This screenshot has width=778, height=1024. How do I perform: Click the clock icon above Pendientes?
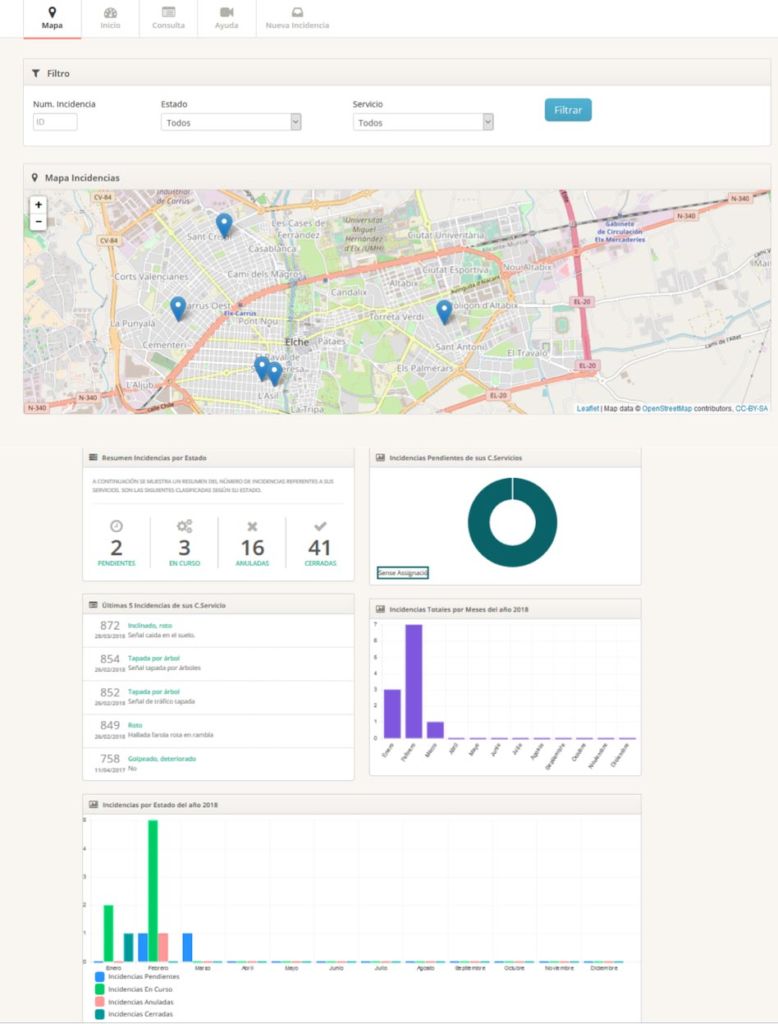(116, 526)
